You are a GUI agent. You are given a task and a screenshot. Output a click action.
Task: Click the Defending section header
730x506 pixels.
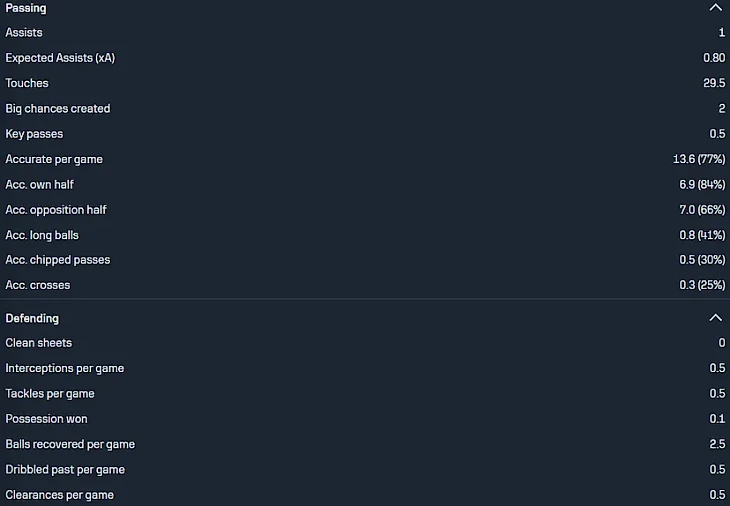click(x=32, y=318)
